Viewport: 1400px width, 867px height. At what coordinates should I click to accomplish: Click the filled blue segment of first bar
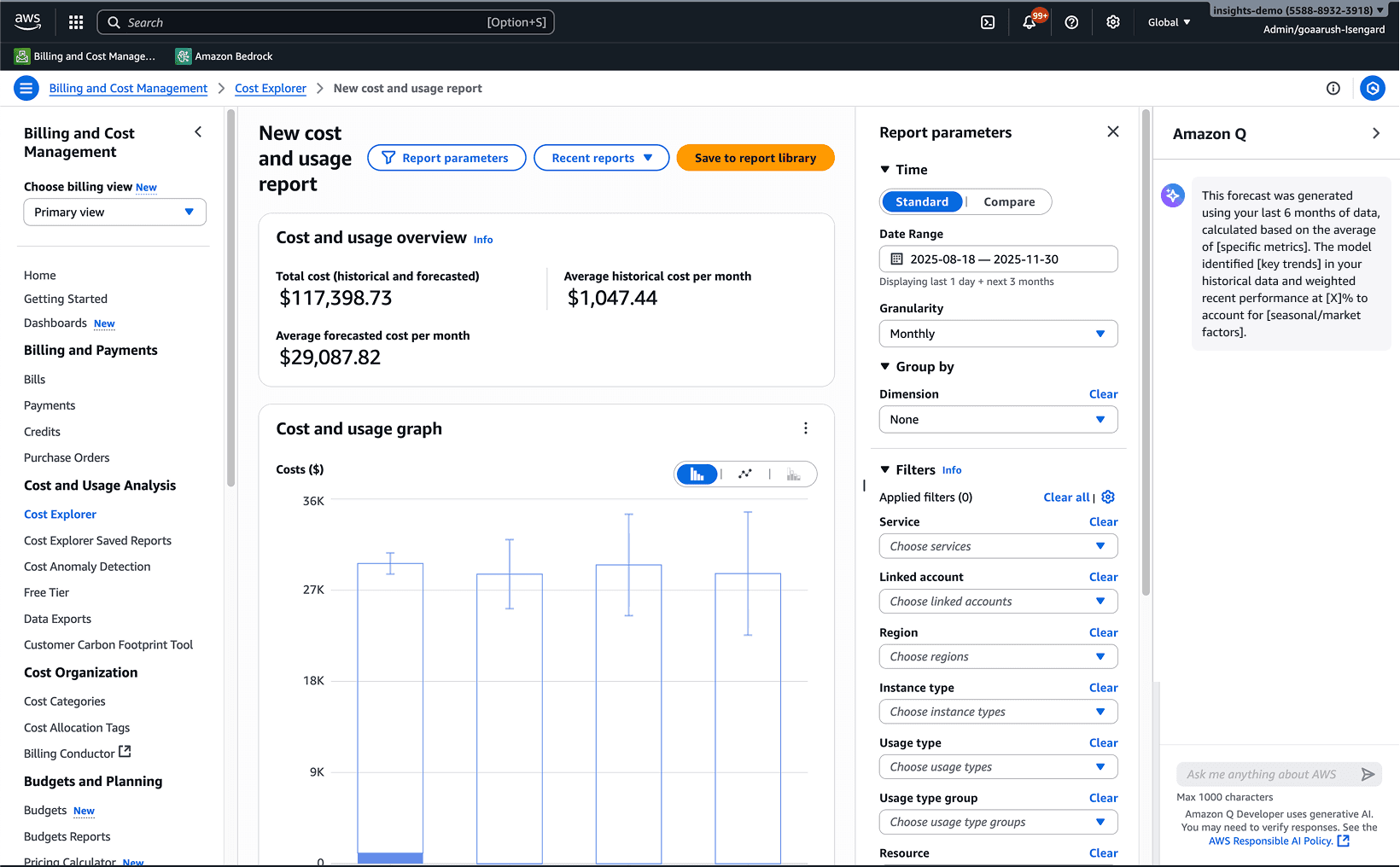click(390, 858)
